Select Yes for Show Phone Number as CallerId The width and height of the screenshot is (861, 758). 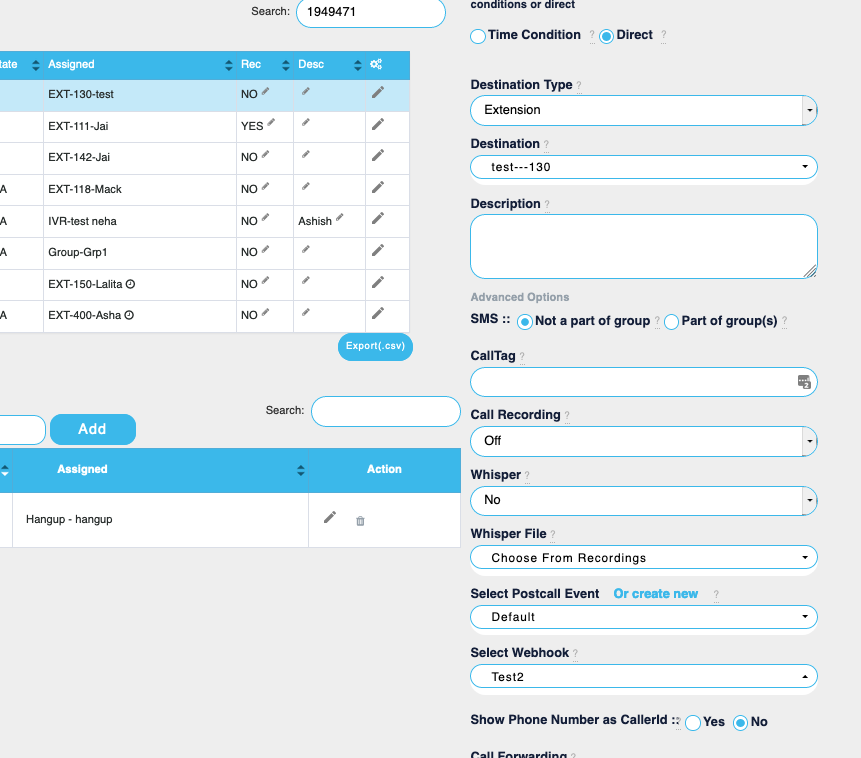tap(693, 723)
